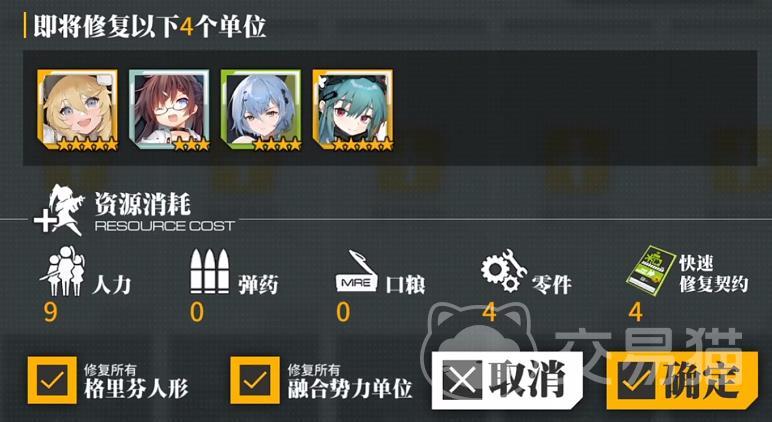Screen dimensions: 772x422
Task: Click the quick repair contract count 4
Action: [x=636, y=313]
